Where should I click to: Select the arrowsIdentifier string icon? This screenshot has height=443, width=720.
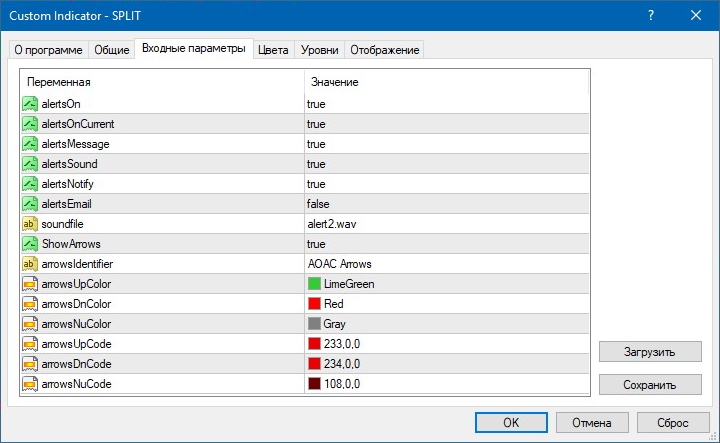coord(30,264)
